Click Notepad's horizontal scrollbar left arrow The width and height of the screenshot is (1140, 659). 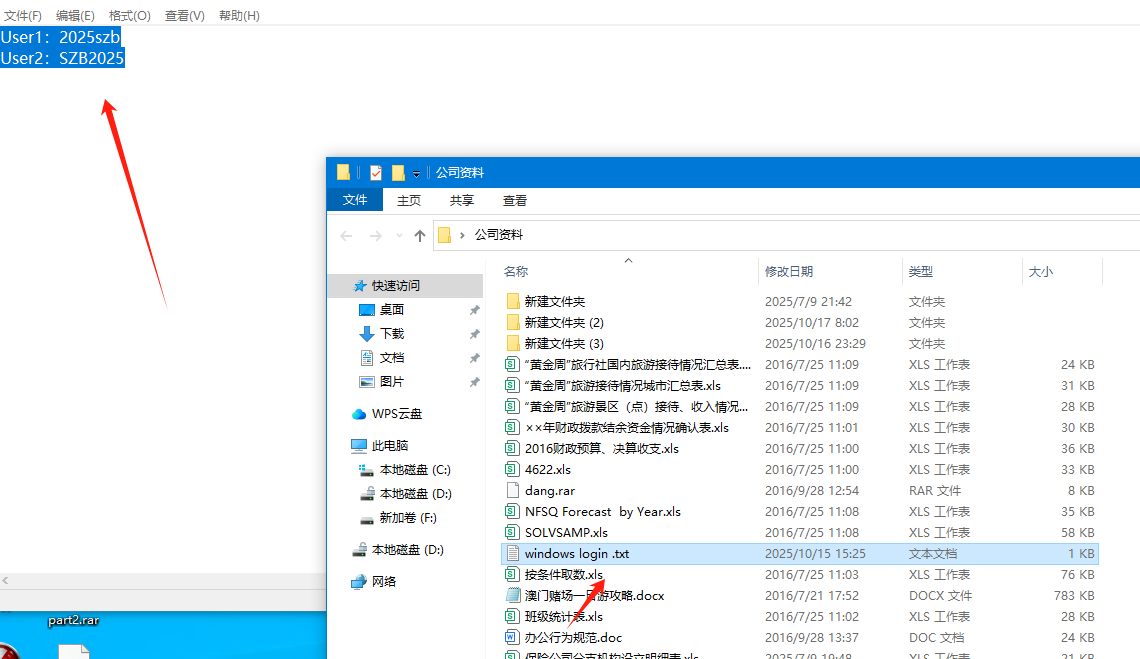(6, 581)
